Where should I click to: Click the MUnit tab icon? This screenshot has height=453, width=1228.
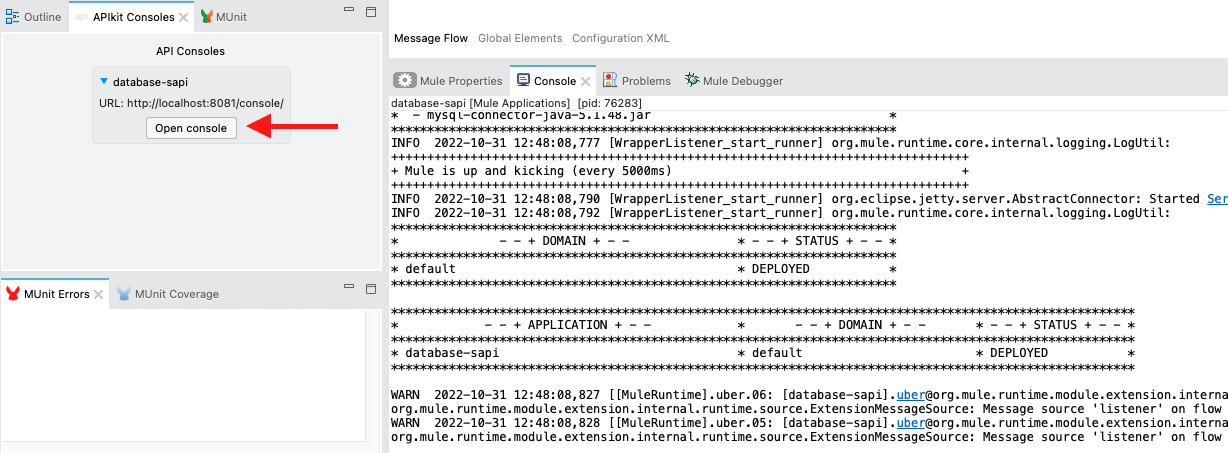(x=207, y=17)
